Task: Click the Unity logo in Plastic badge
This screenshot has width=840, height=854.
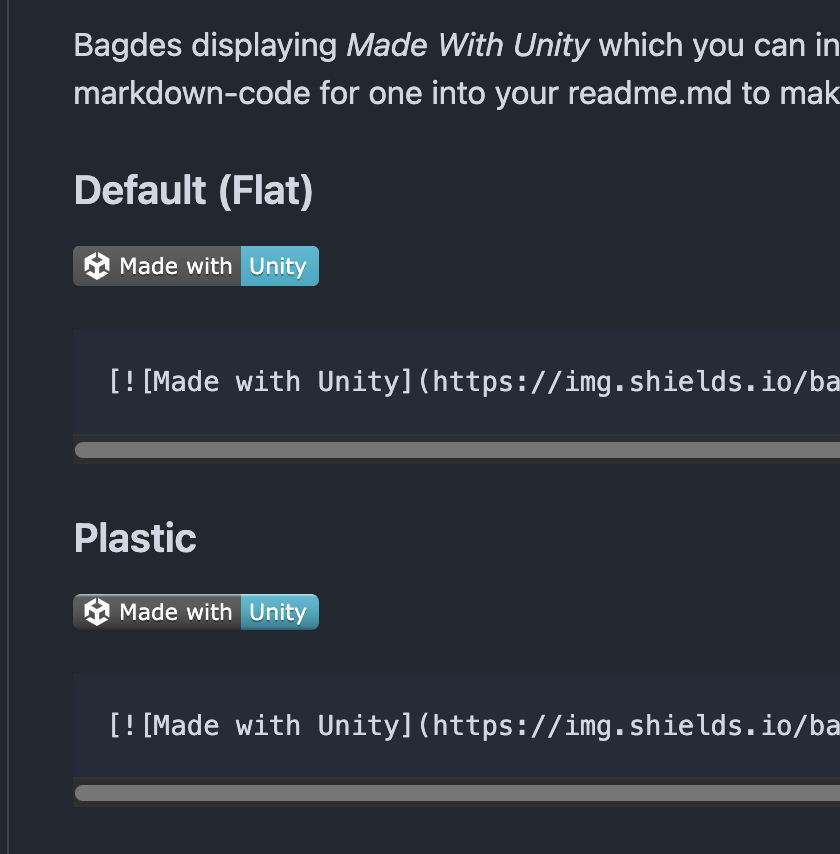Action: (x=97, y=612)
